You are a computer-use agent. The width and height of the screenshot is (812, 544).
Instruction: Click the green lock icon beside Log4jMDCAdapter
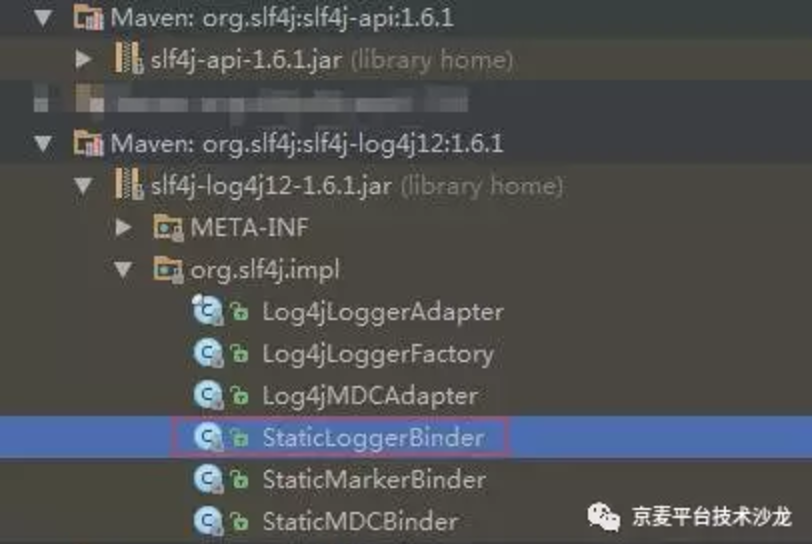[x=239, y=396]
